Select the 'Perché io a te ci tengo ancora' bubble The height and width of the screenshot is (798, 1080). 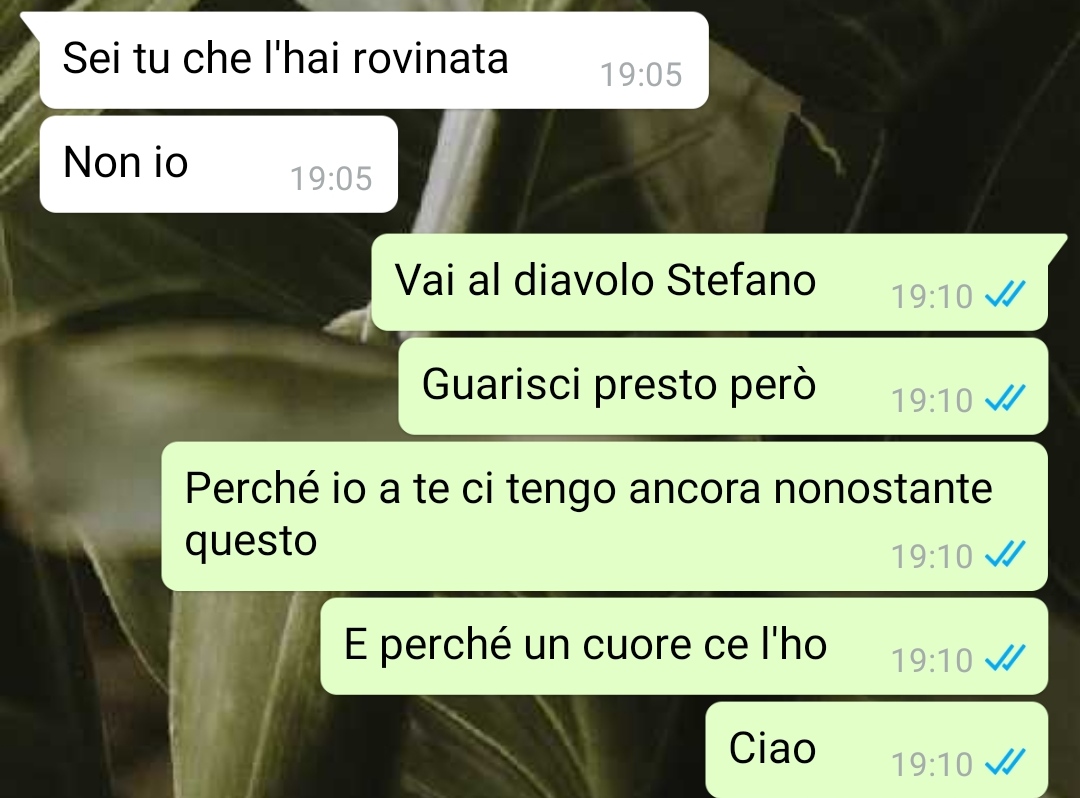pyautogui.click(x=605, y=516)
